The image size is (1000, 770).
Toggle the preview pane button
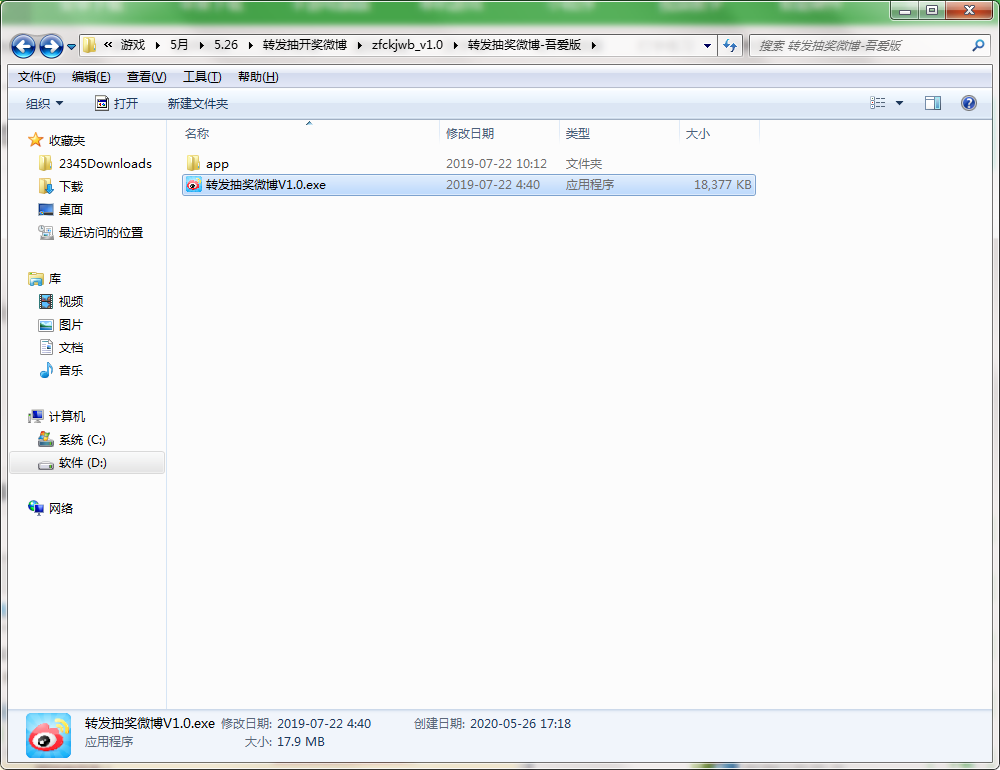(x=933, y=103)
